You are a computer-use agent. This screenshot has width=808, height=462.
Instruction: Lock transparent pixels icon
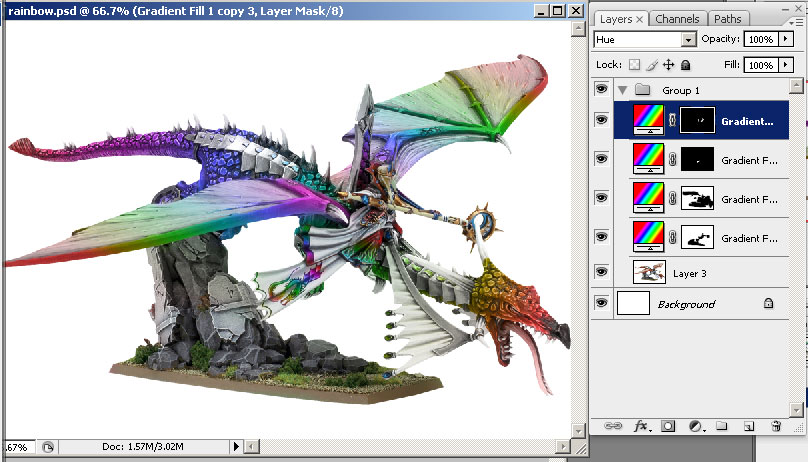click(x=634, y=64)
